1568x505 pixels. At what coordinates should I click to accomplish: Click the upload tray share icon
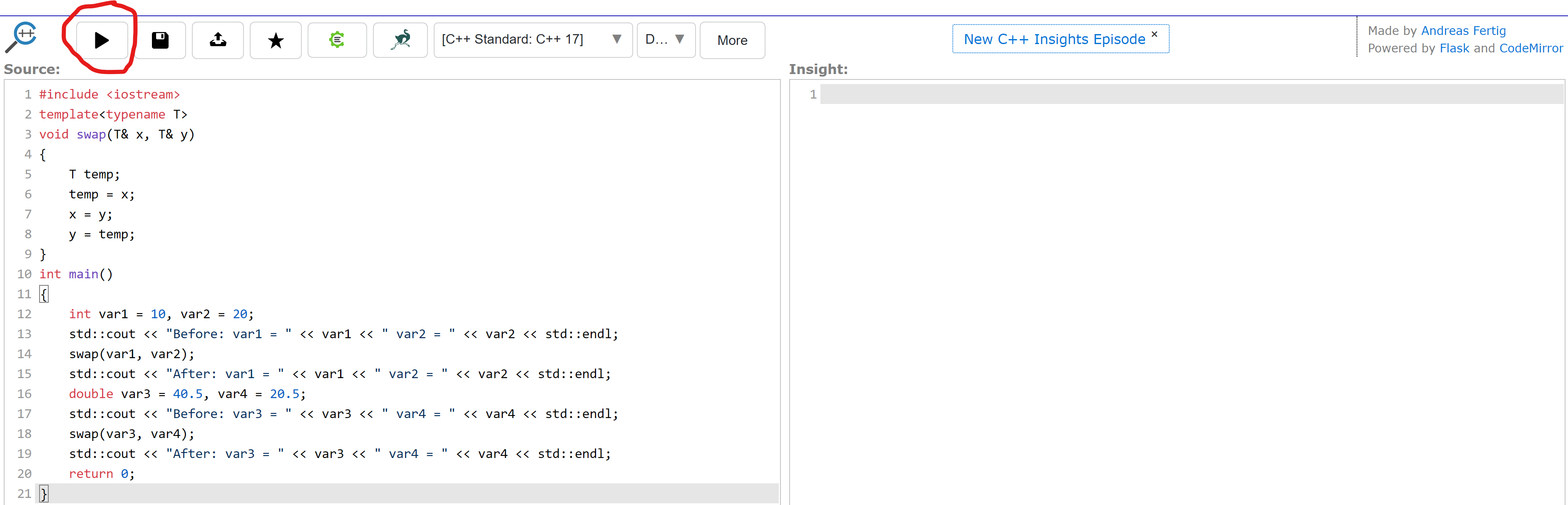[218, 40]
